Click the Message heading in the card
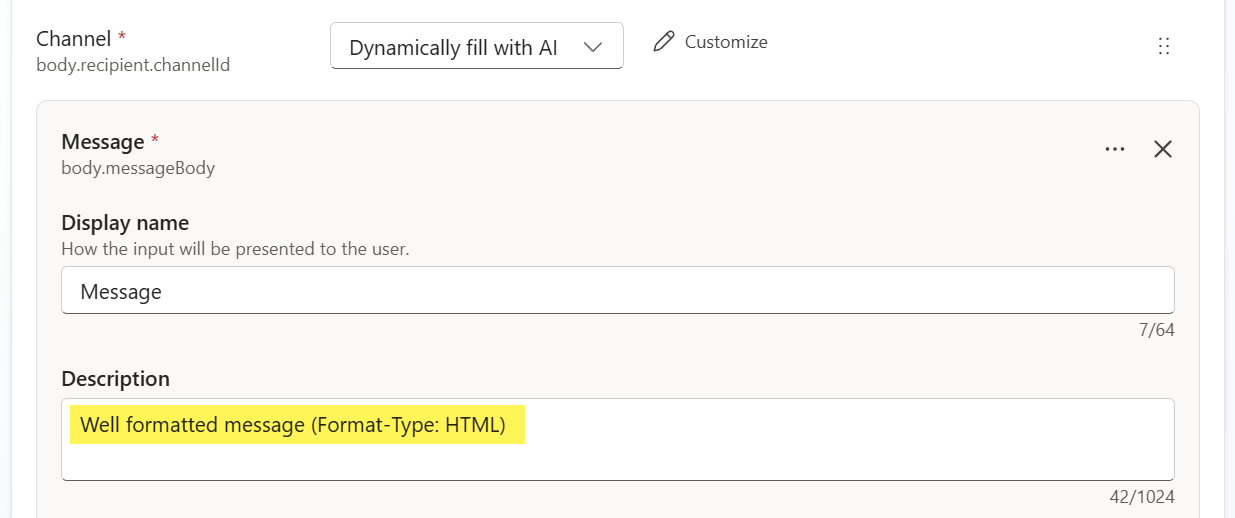This screenshot has width=1235, height=518. tap(102, 142)
